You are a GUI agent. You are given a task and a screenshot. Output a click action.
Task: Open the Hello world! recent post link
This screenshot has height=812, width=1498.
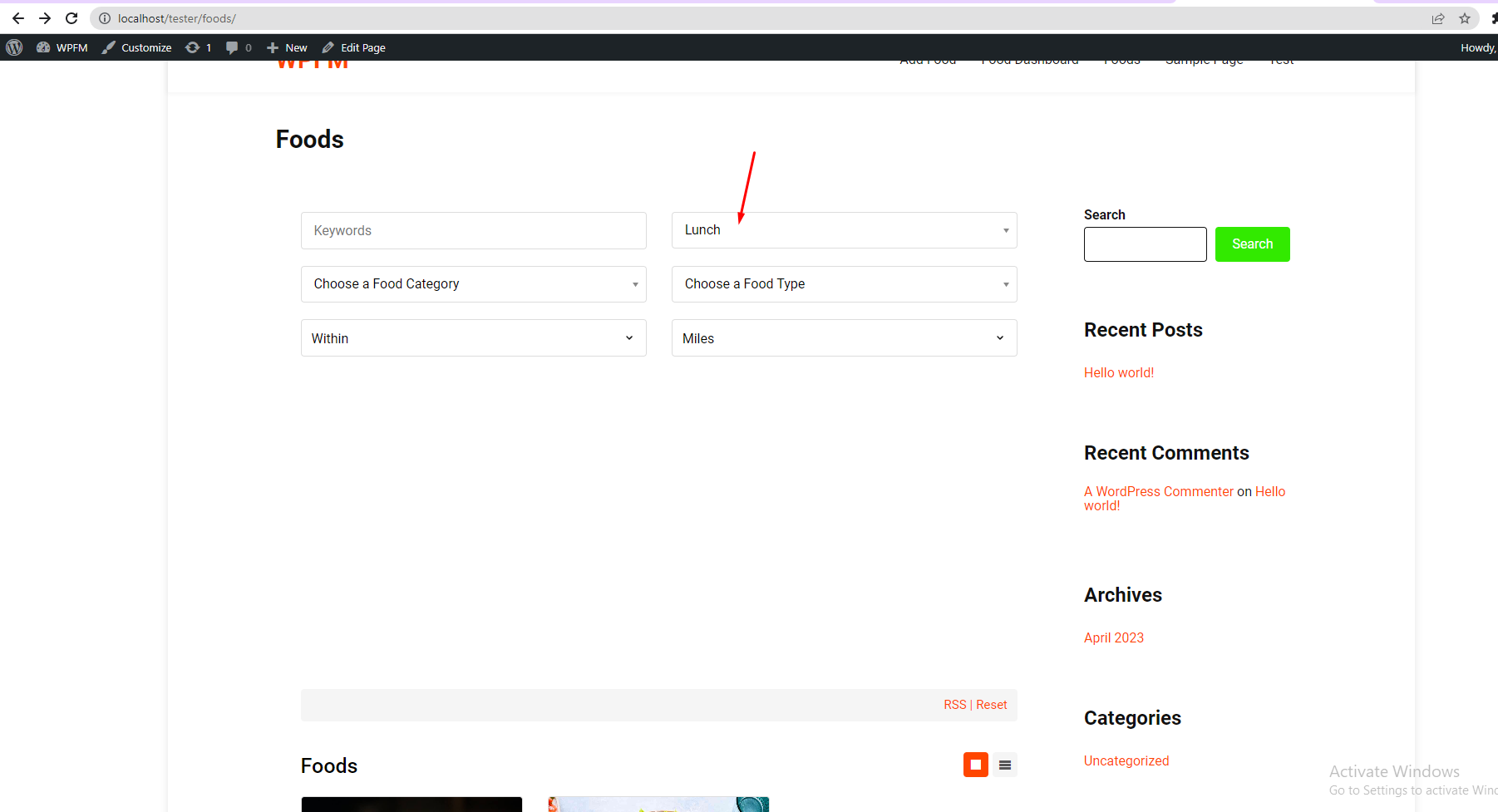tap(1118, 372)
